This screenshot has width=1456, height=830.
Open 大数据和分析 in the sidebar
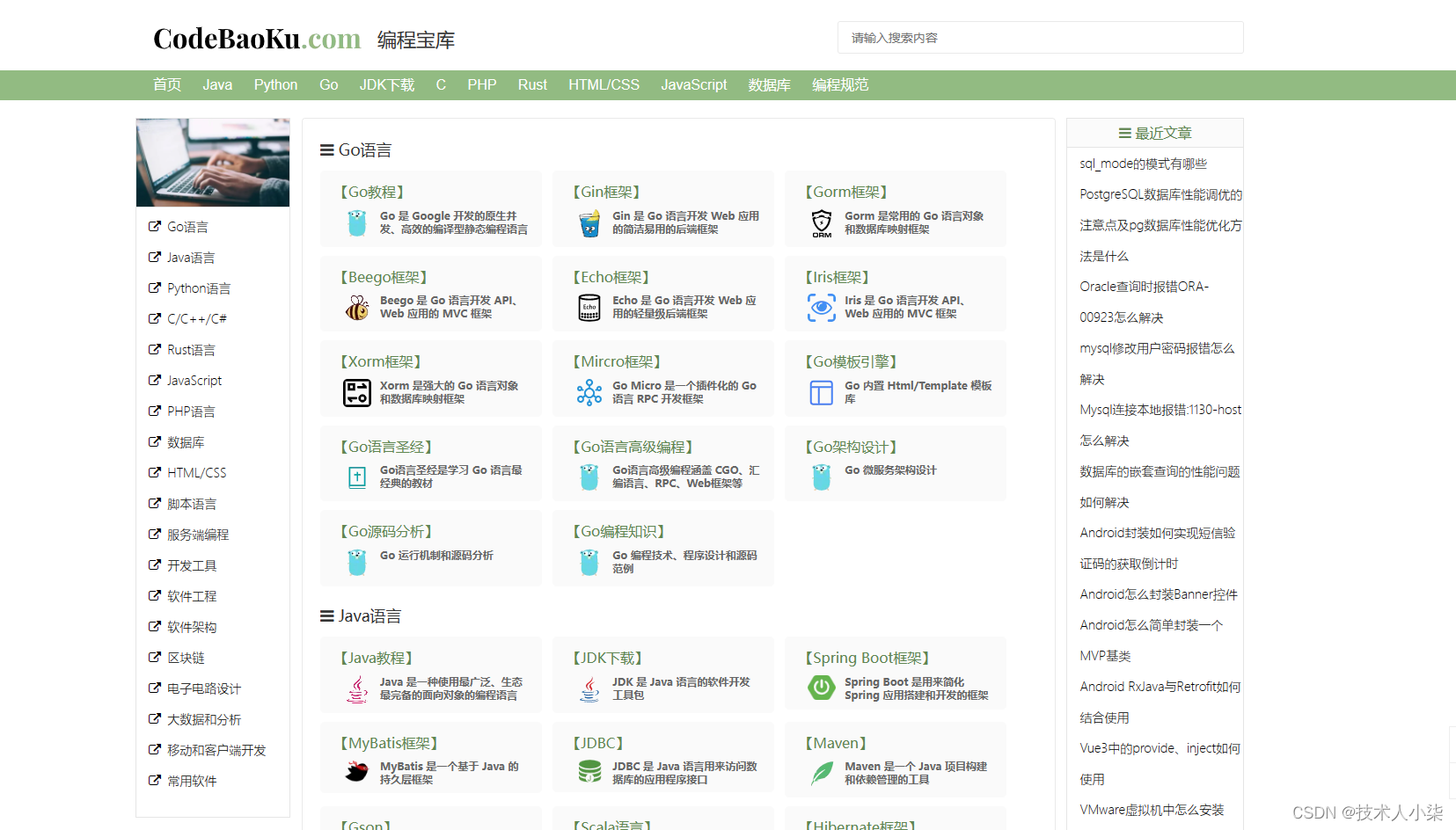(204, 719)
